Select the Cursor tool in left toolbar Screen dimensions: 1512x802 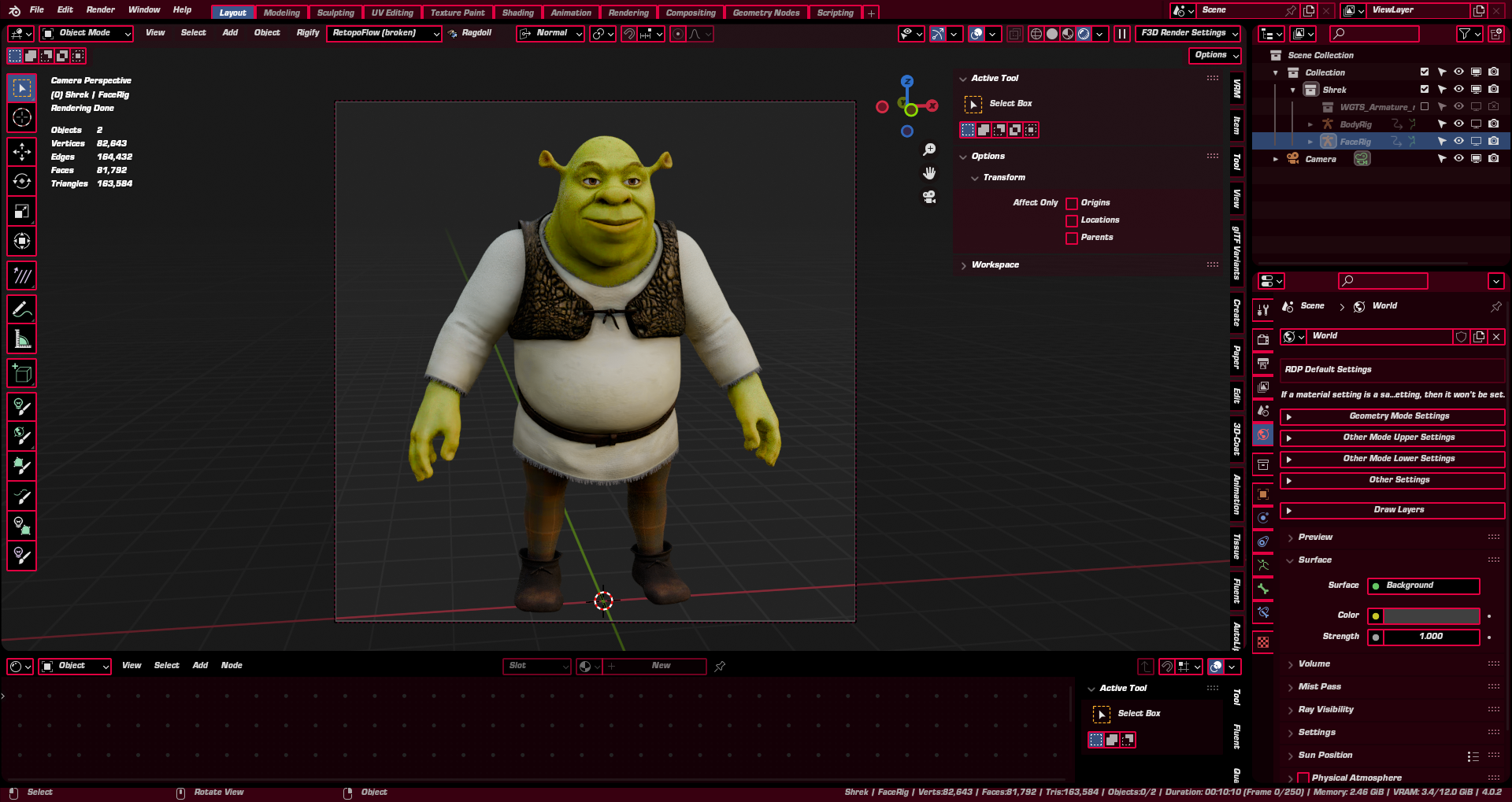22,118
